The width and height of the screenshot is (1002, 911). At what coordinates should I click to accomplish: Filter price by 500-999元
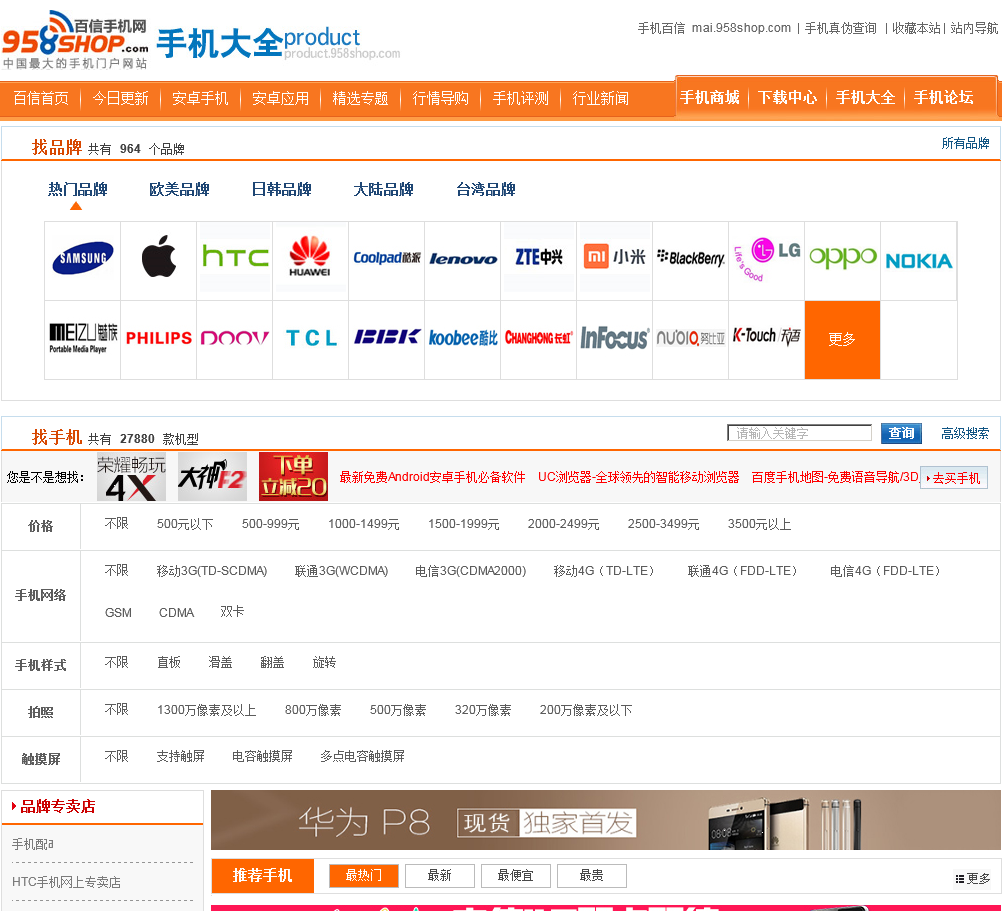(270, 524)
